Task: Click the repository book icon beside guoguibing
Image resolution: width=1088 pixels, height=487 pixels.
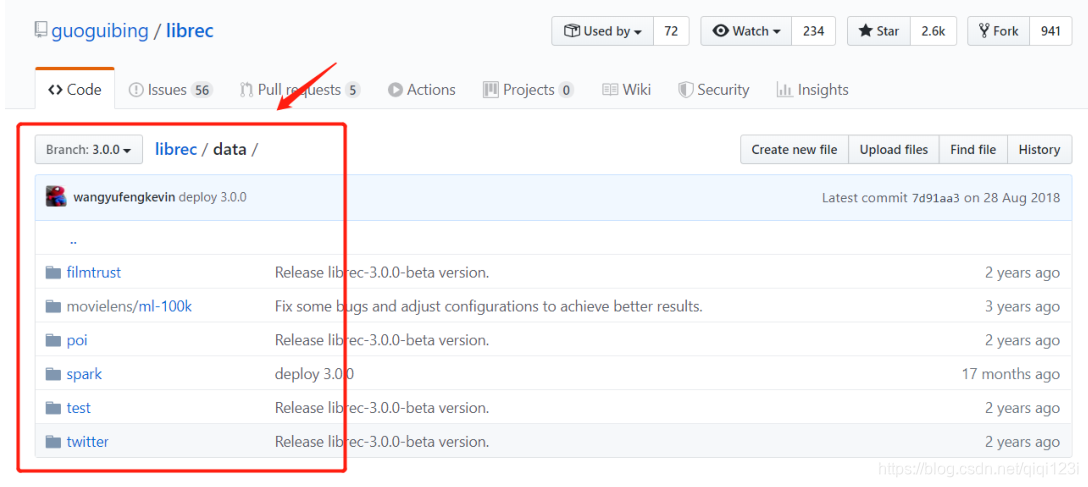Action: coord(41,31)
